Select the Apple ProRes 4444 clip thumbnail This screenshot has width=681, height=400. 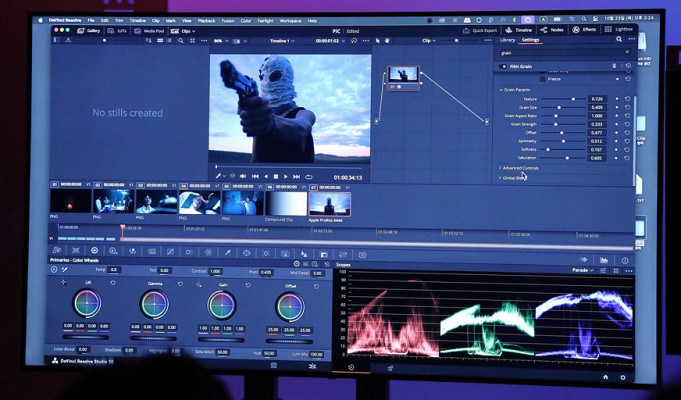coord(328,203)
